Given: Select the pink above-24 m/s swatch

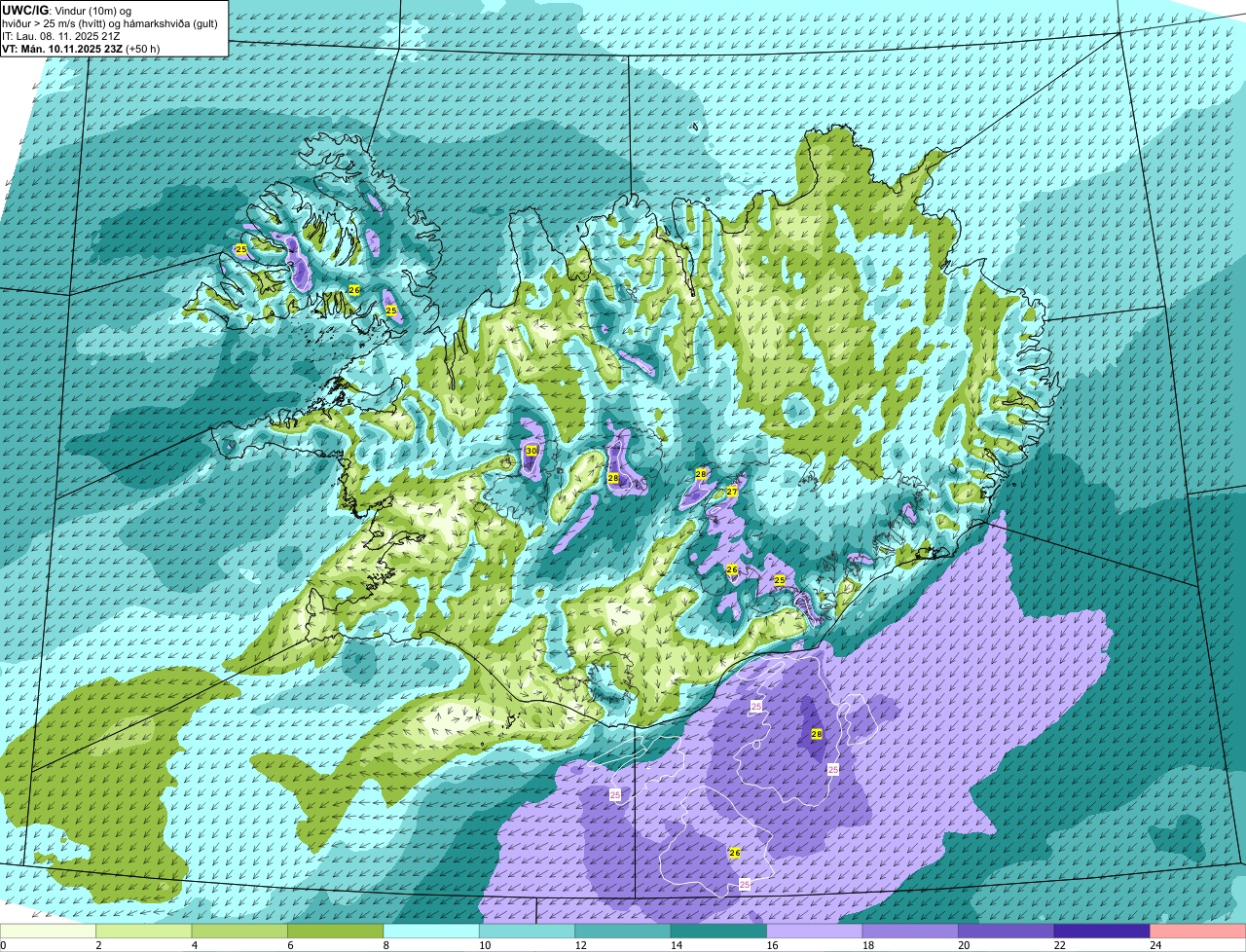Looking at the screenshot, I should tap(1198, 931).
